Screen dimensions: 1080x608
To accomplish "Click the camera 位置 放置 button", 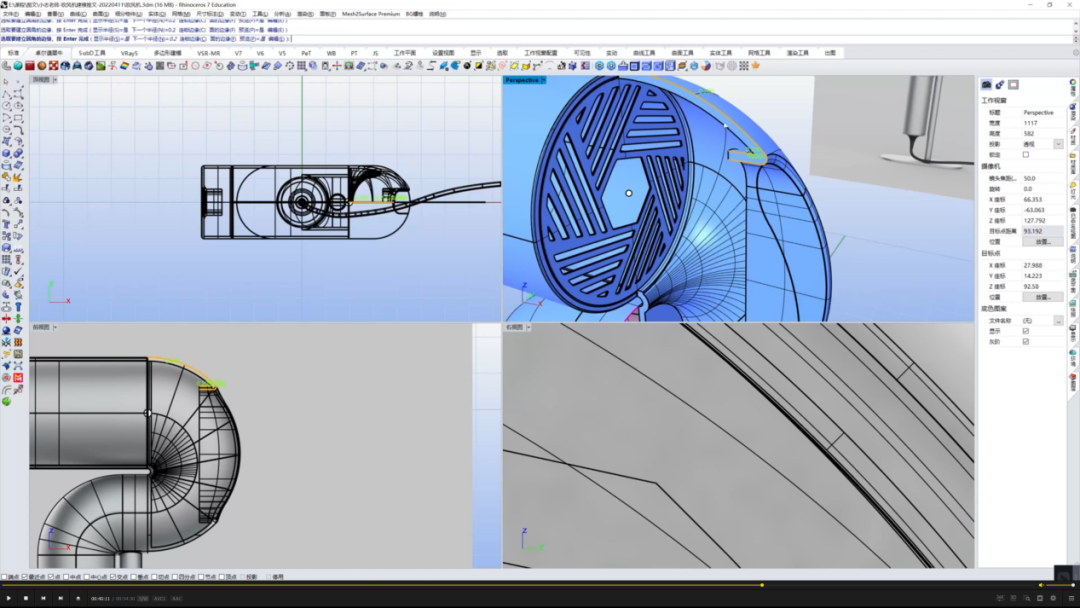I will (x=1043, y=242).
